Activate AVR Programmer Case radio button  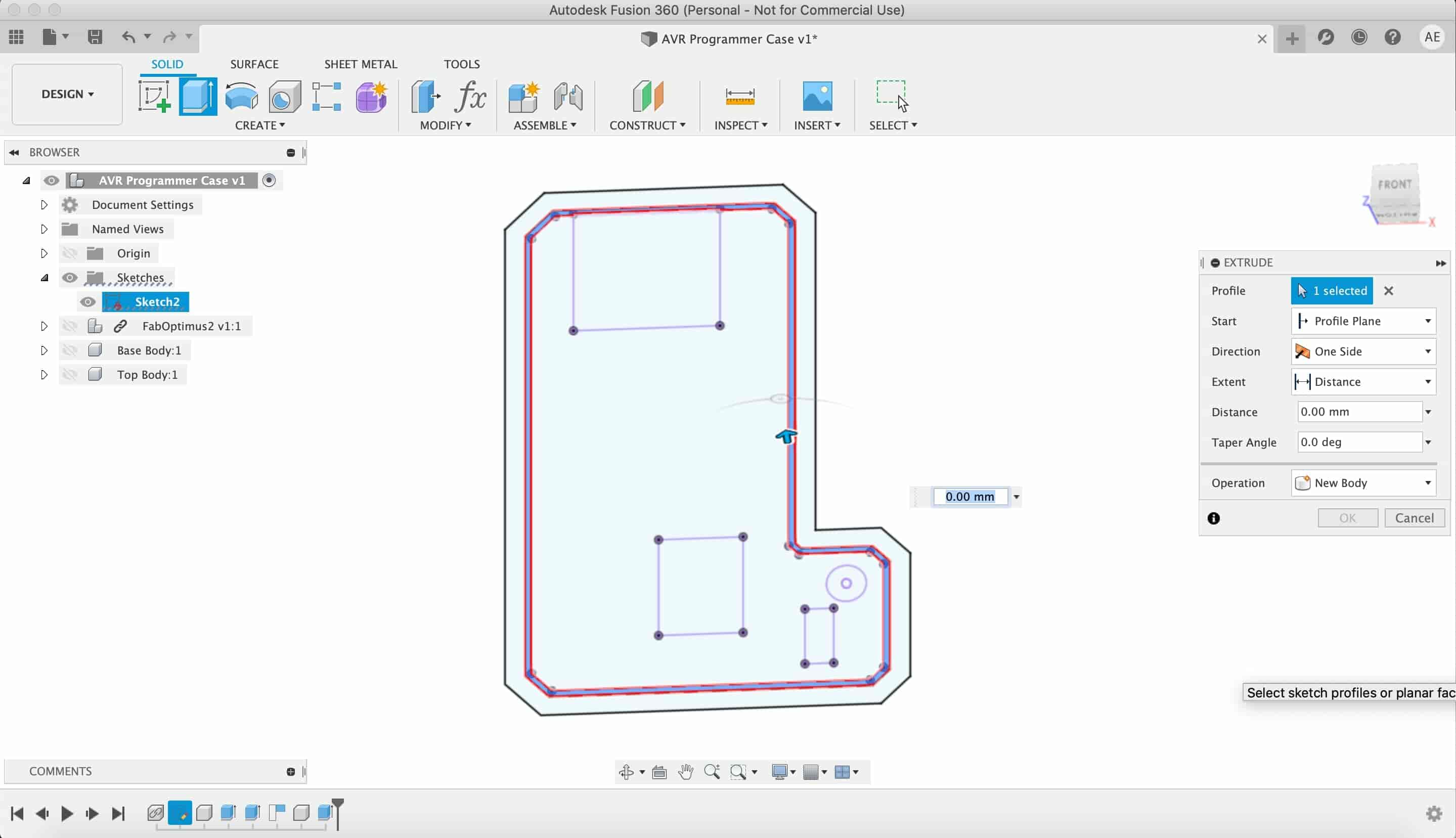click(x=269, y=180)
